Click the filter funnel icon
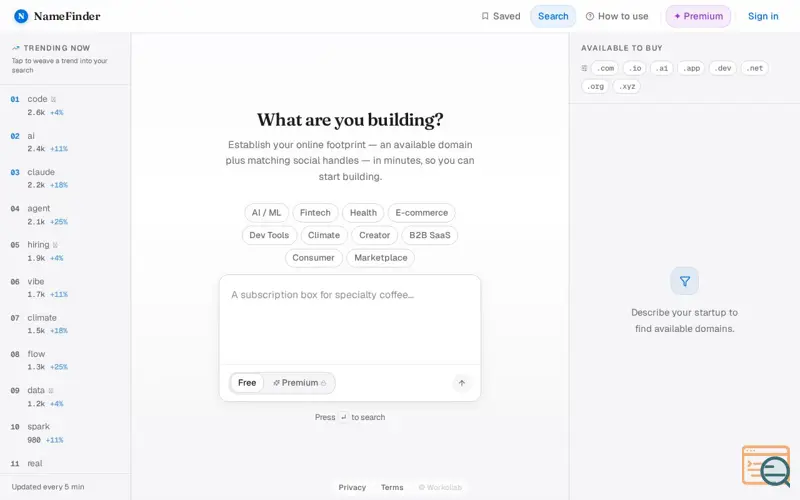This screenshot has height=500, width=800. coord(685,281)
